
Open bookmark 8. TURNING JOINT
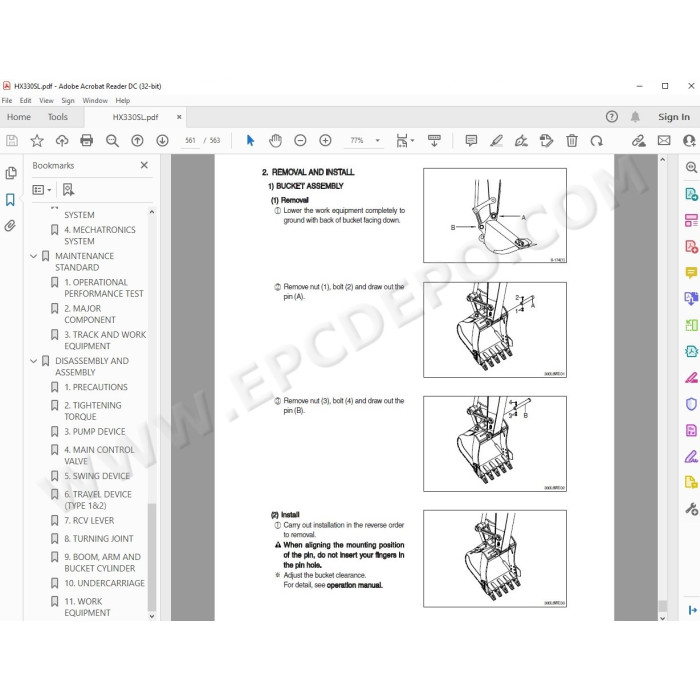pyautogui.click(x=99, y=539)
